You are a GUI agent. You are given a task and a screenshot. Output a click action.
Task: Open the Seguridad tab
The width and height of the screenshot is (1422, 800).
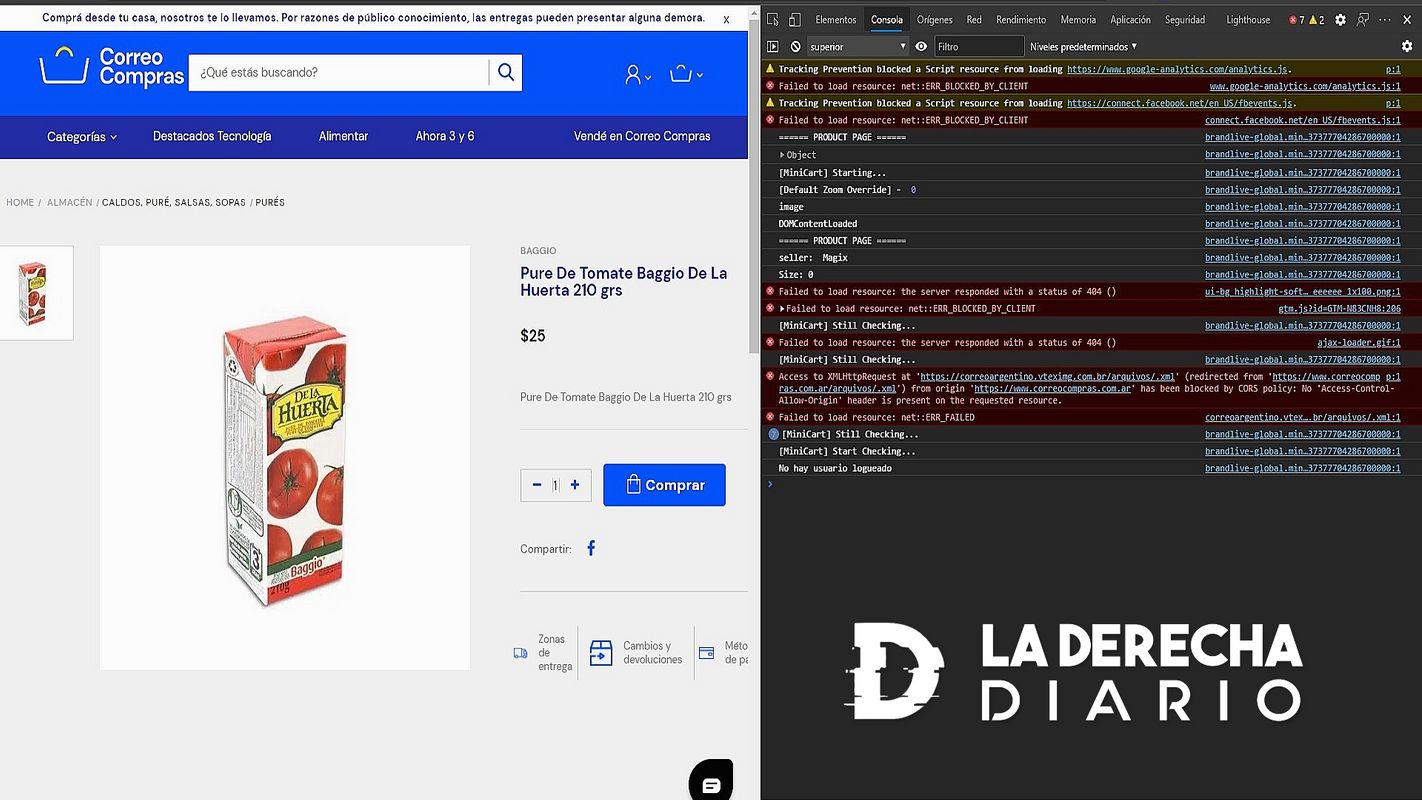[x=1185, y=20]
